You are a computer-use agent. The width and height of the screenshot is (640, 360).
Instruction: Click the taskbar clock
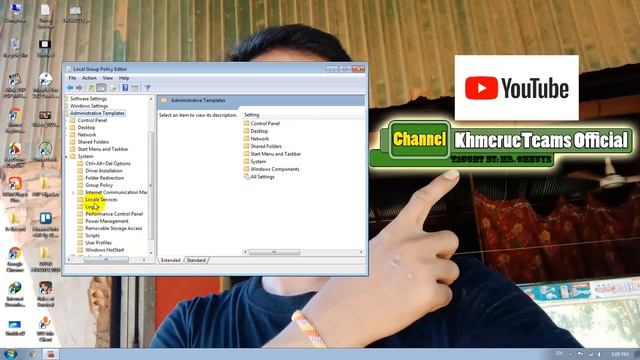pyautogui.click(x=620, y=354)
